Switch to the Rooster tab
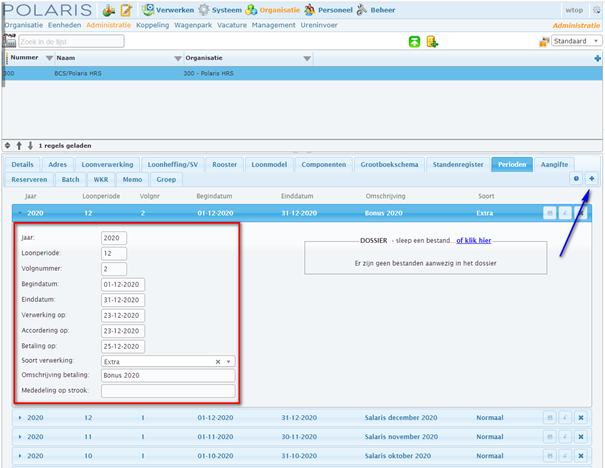Screen dimensions: 605x468 point(225,164)
